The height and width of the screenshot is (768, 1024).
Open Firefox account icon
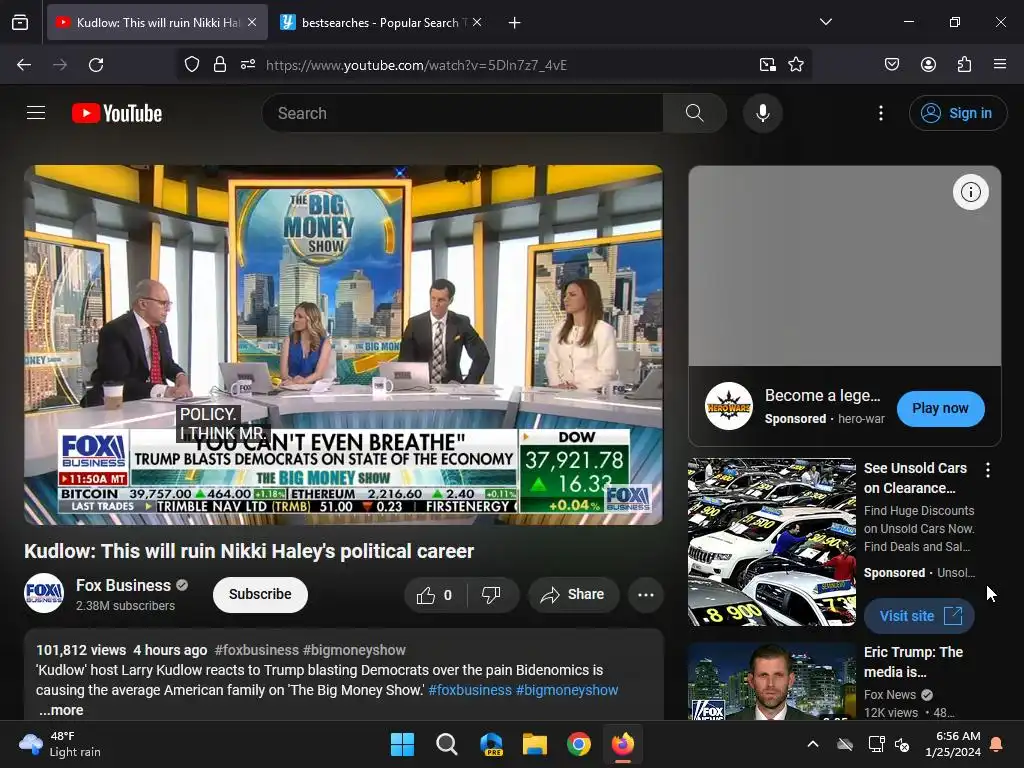(x=929, y=65)
